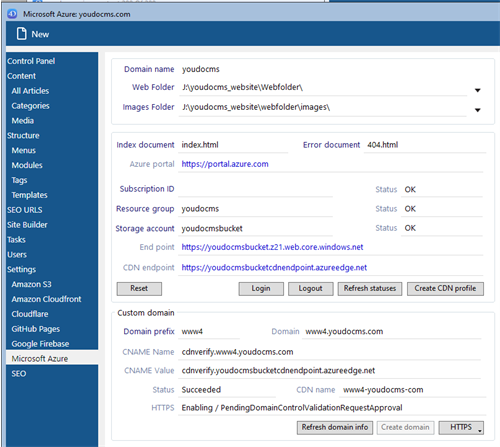Click the Domain www4.youdocms.com field

(392, 332)
